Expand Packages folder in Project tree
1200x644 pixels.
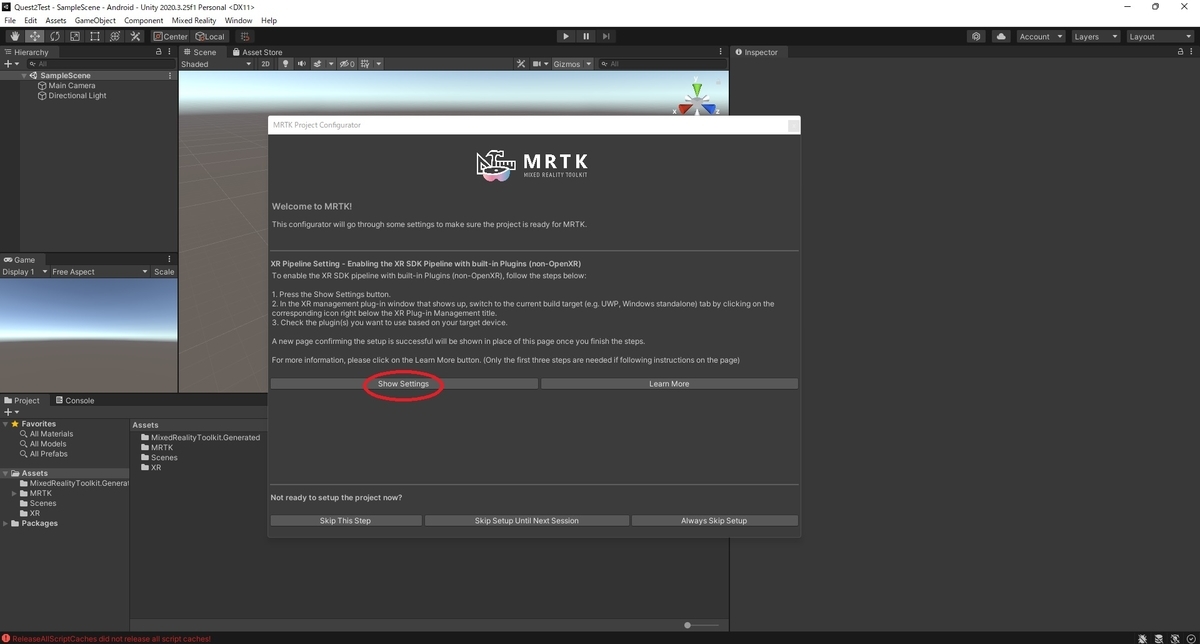click(x=6, y=523)
